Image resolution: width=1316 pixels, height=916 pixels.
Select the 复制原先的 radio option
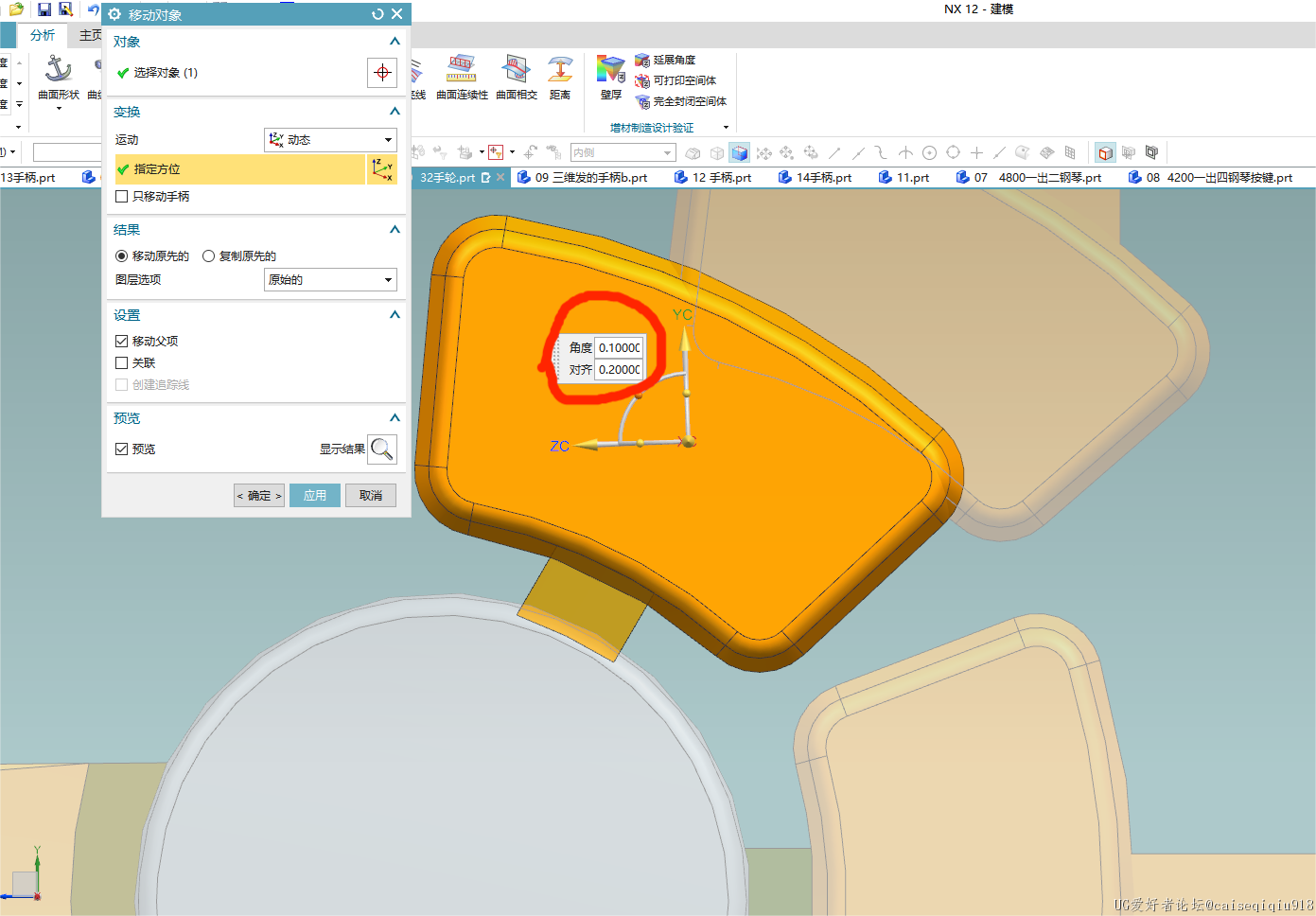click(208, 256)
